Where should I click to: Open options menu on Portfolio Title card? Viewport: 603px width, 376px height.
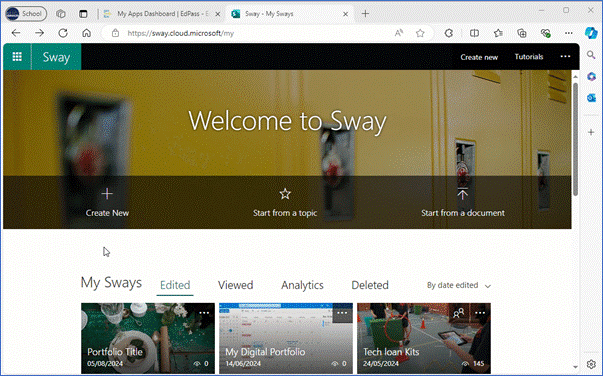204,313
